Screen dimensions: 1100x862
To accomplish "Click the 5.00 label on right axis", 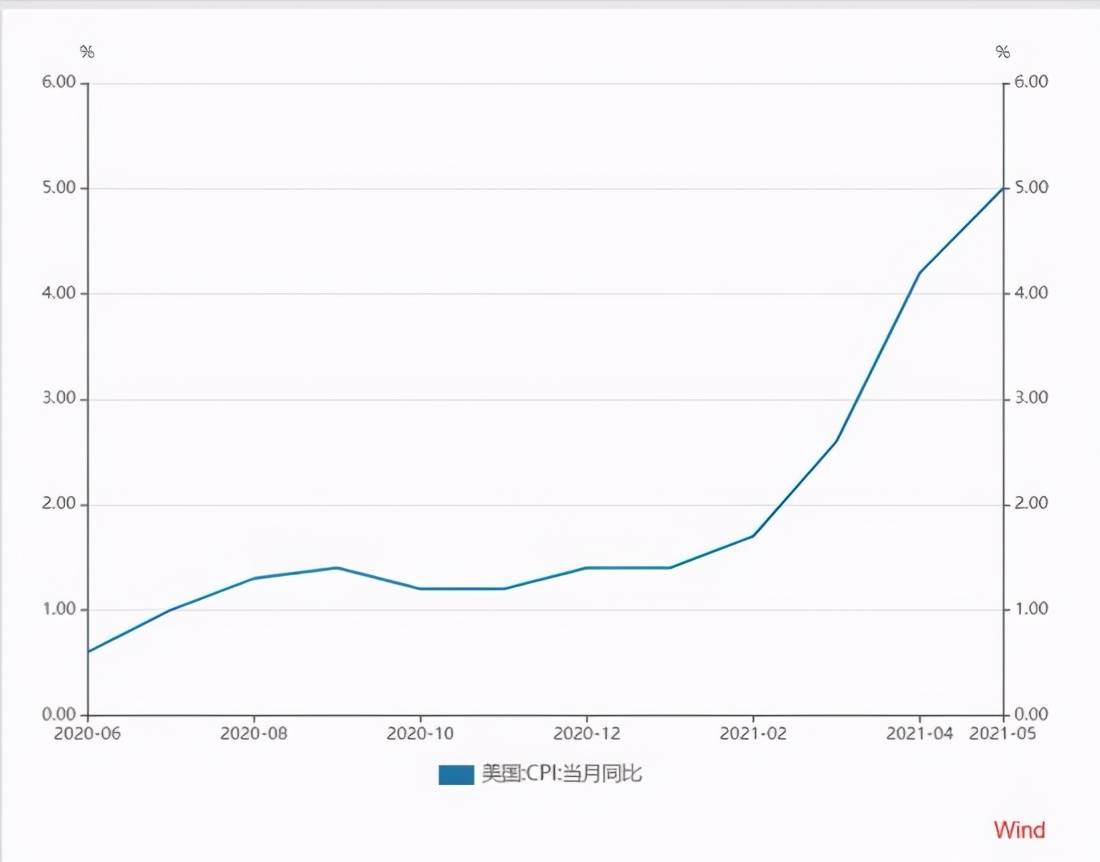I will [1031, 188].
